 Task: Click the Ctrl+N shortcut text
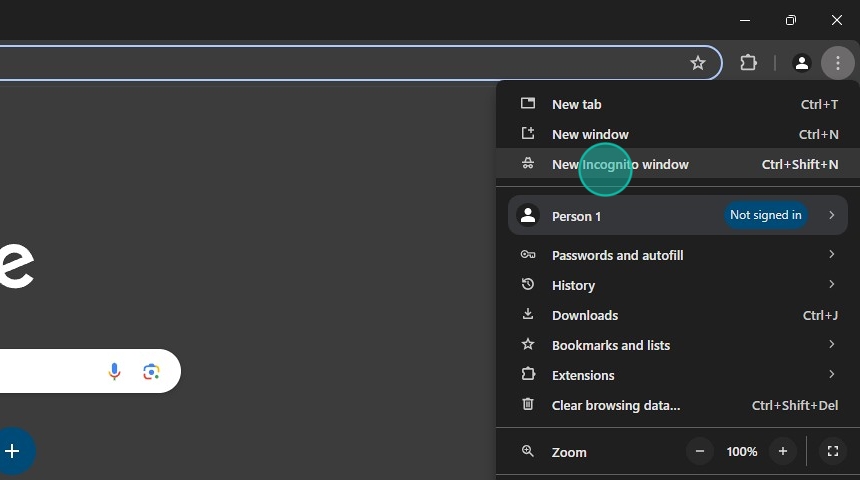point(818,134)
